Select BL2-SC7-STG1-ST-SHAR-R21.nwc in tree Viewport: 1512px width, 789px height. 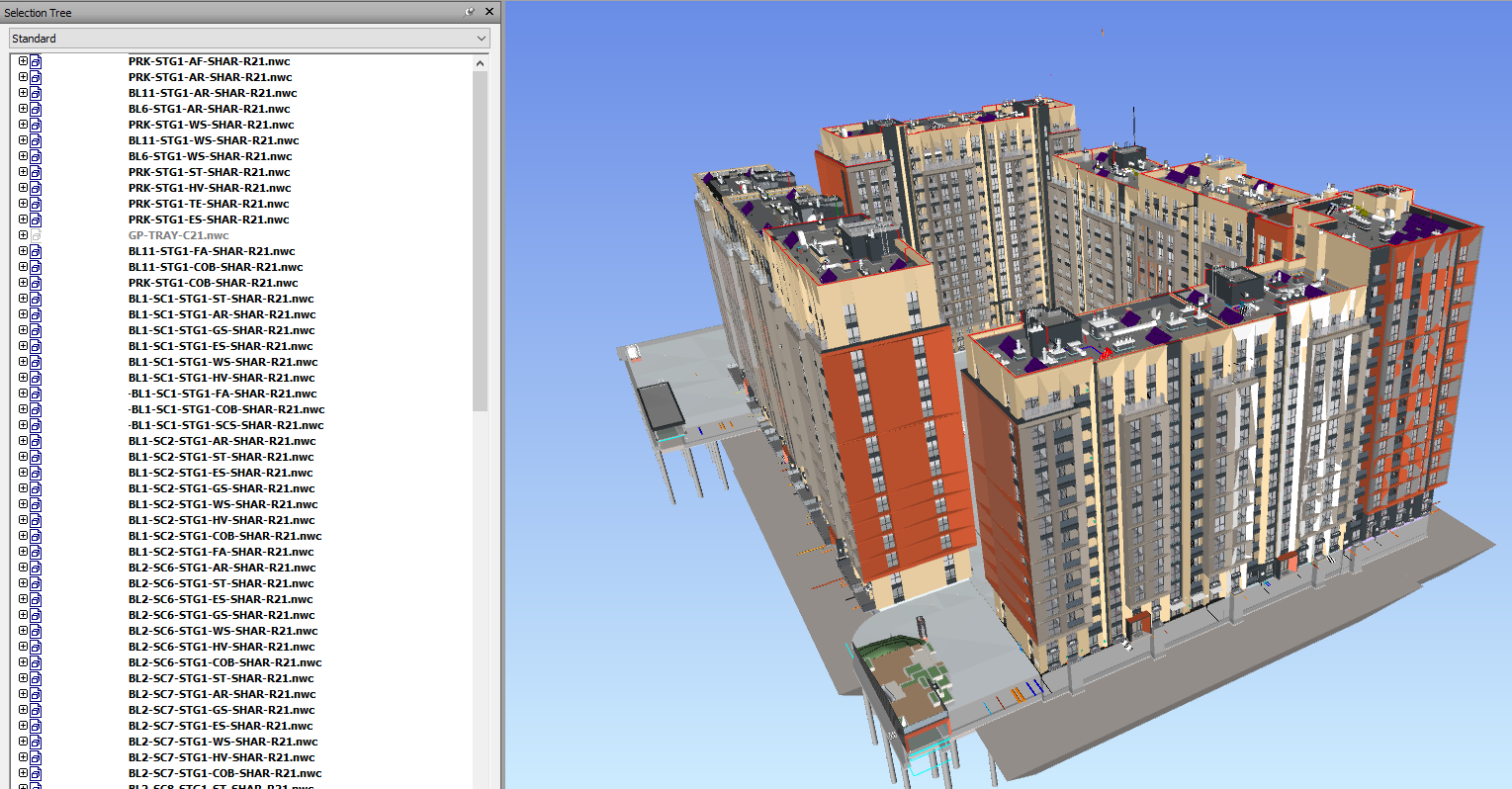coord(221,678)
